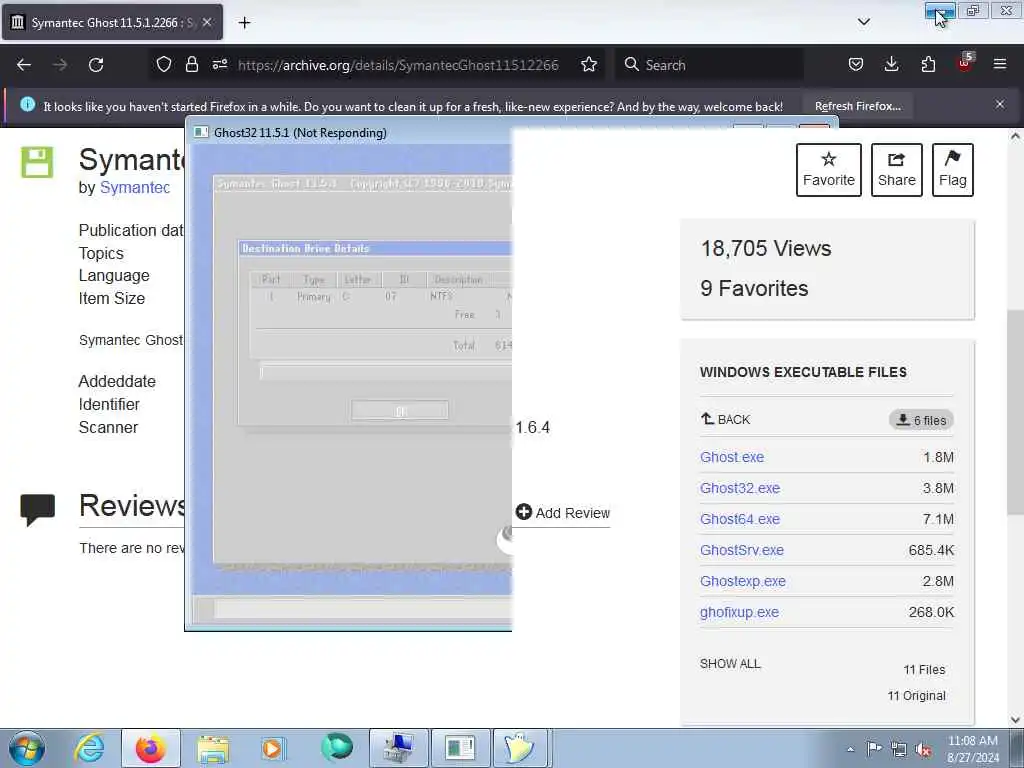This screenshot has width=1024, height=768.
Task: Click the muted volume tray icon
Action: (923, 750)
